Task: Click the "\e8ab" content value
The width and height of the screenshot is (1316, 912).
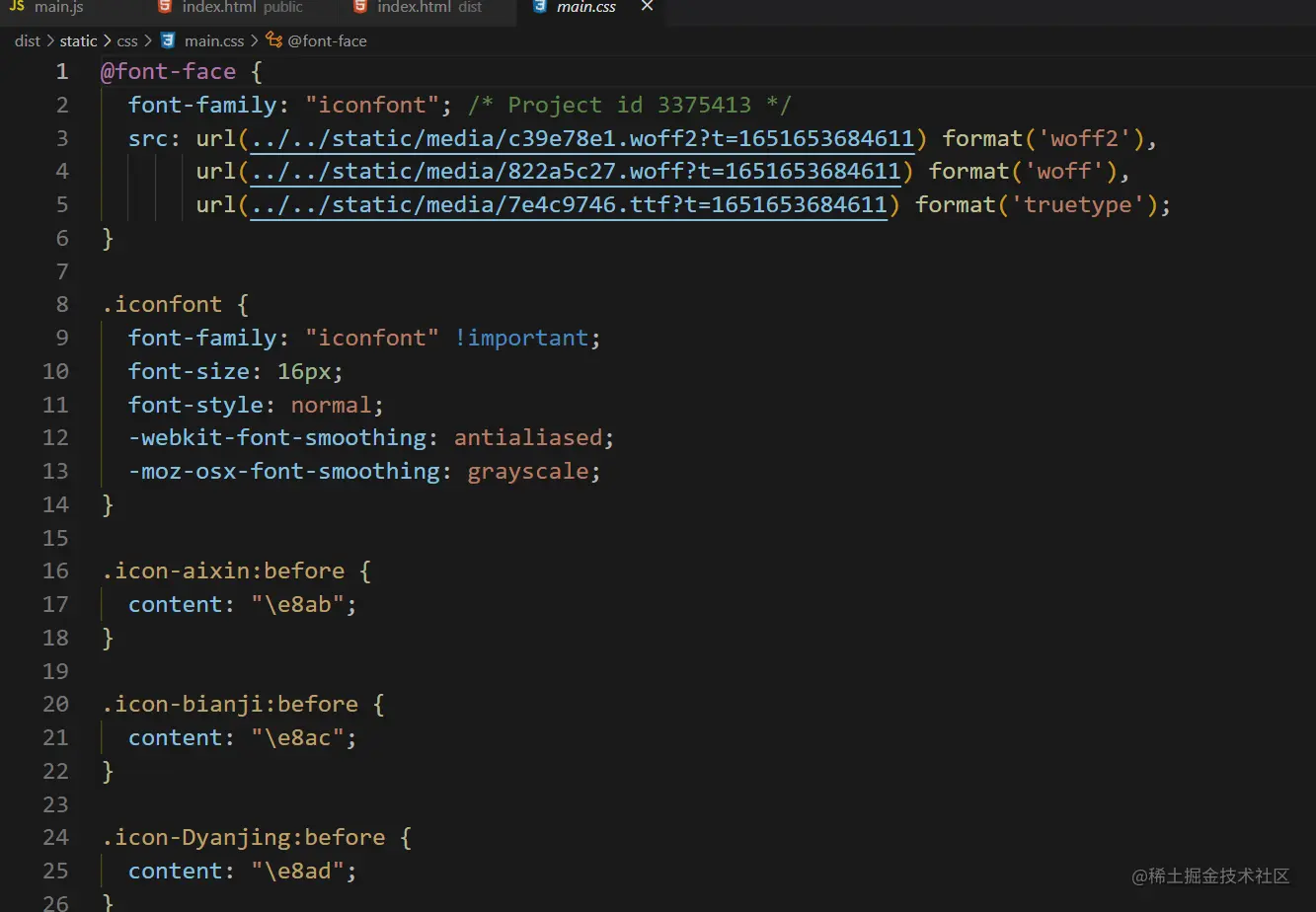Action: (x=297, y=605)
